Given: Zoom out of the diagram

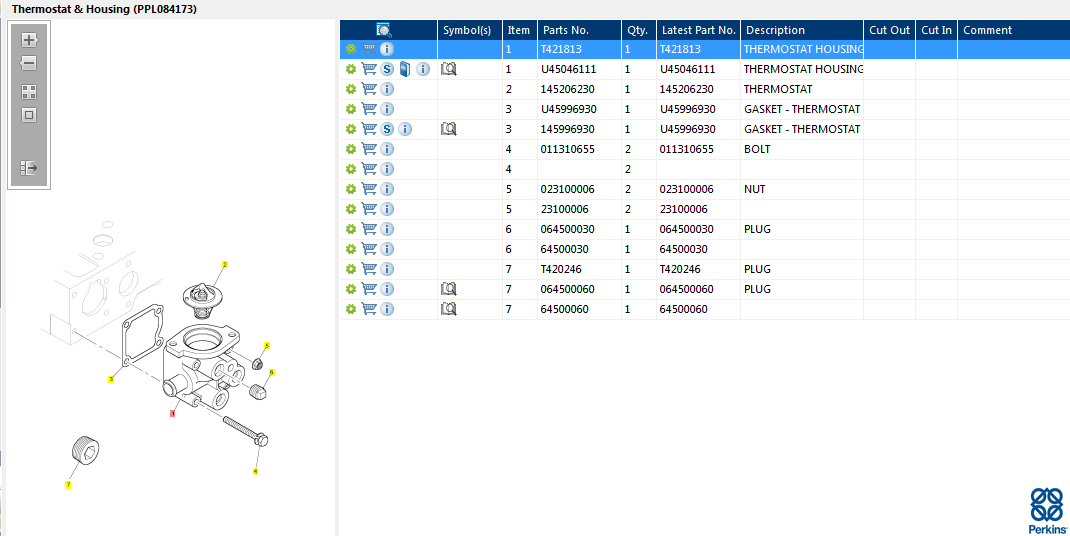Looking at the screenshot, I should pyautogui.click(x=29, y=64).
